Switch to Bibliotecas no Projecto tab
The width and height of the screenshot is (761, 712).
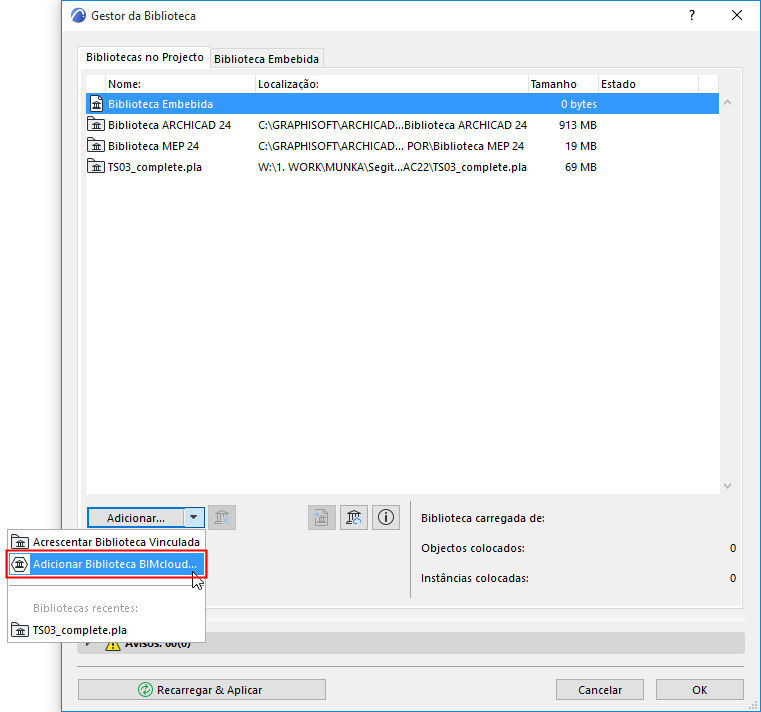145,57
